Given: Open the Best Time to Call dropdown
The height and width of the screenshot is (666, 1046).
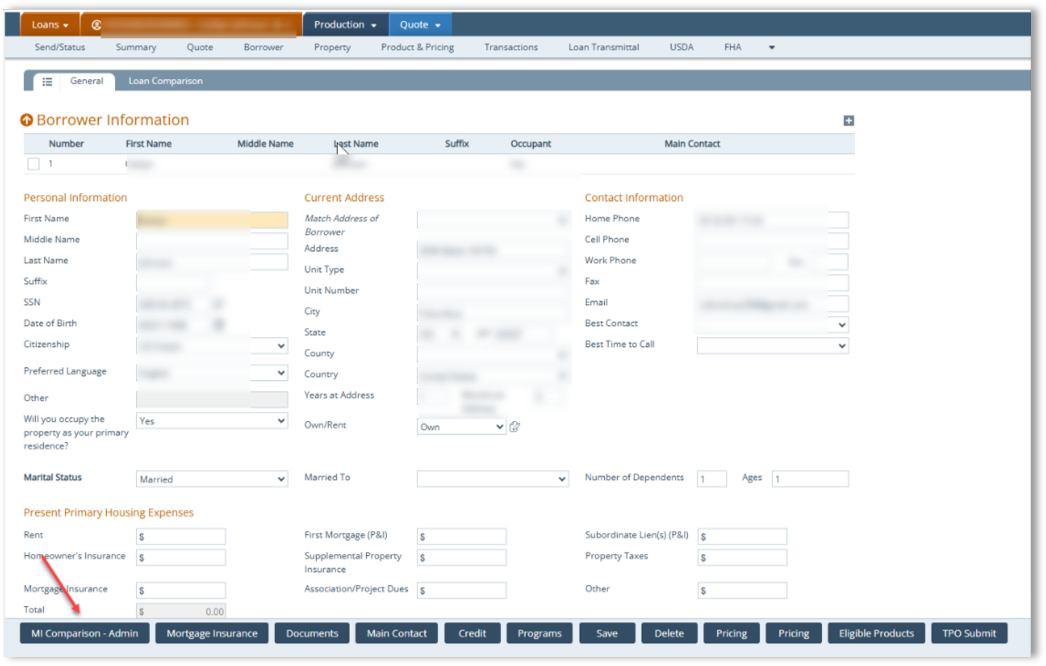Looking at the screenshot, I should (772, 346).
